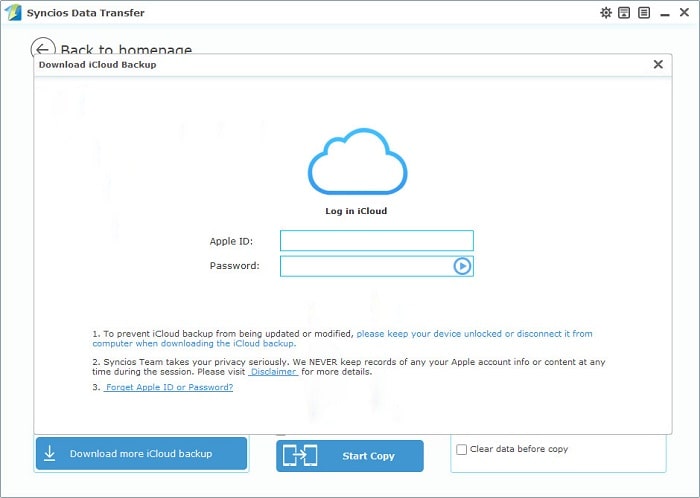Click the Syncios Data Transfer title text
This screenshot has width=700, height=498.
pos(85,13)
